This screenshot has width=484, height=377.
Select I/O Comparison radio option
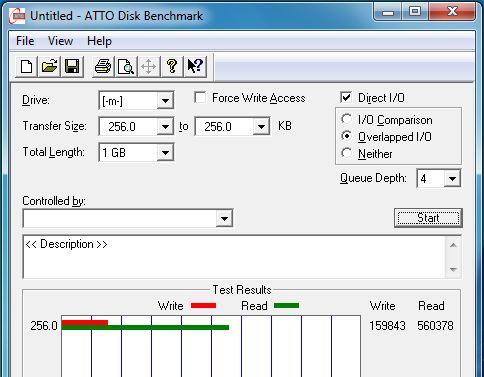tap(346, 119)
